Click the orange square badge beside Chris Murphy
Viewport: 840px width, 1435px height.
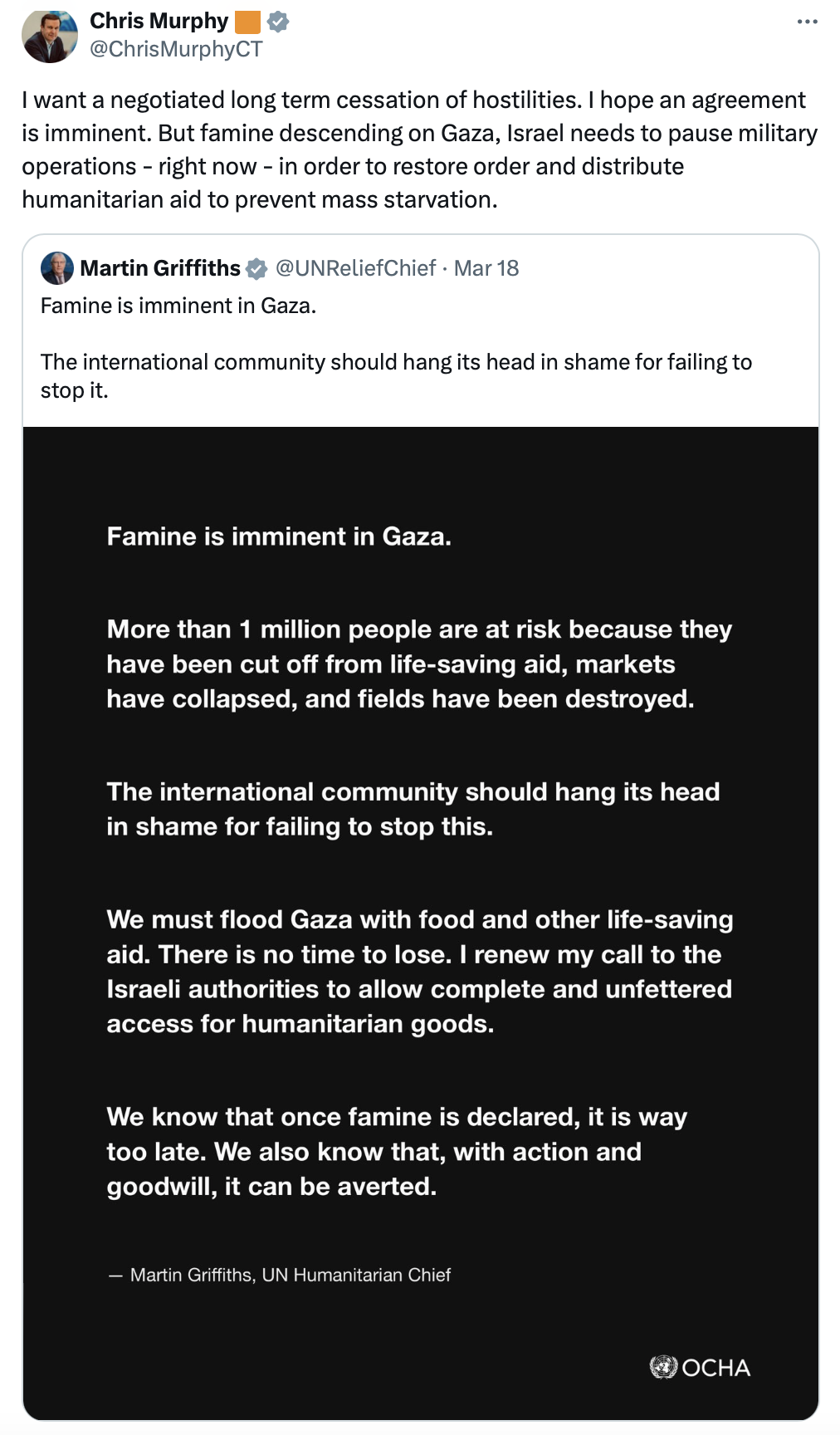click(x=247, y=22)
